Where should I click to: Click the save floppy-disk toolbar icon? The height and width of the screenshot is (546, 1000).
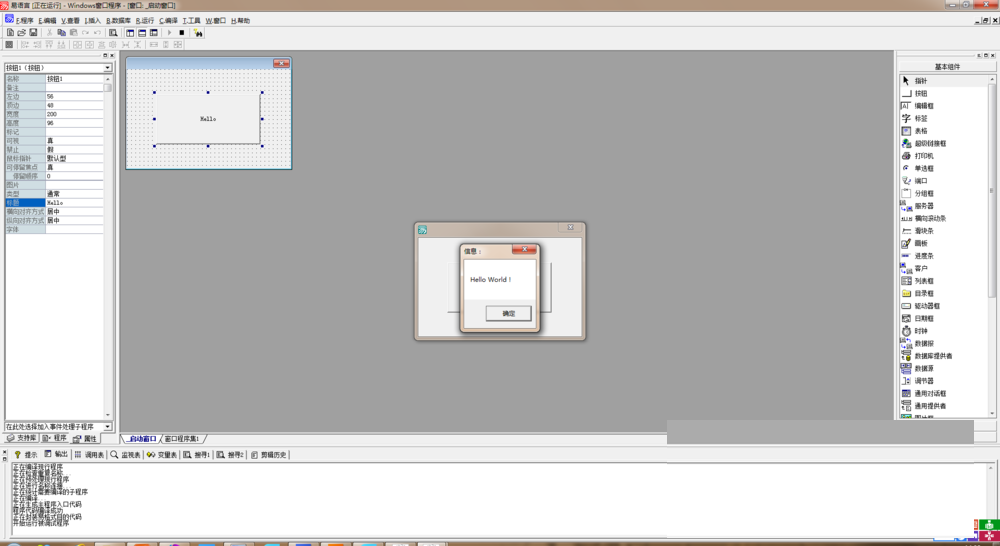pyautogui.click(x=33, y=33)
